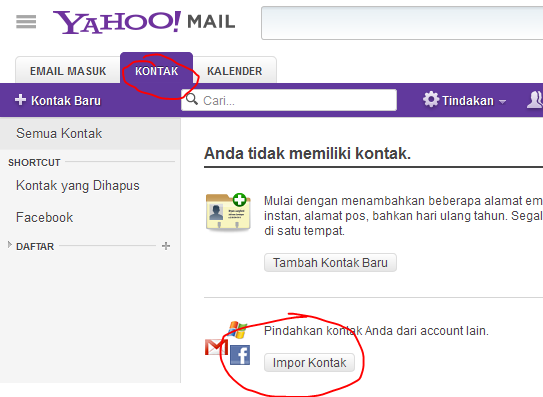
Task: Select Semua Kontak in sidebar
Action: tap(90, 133)
